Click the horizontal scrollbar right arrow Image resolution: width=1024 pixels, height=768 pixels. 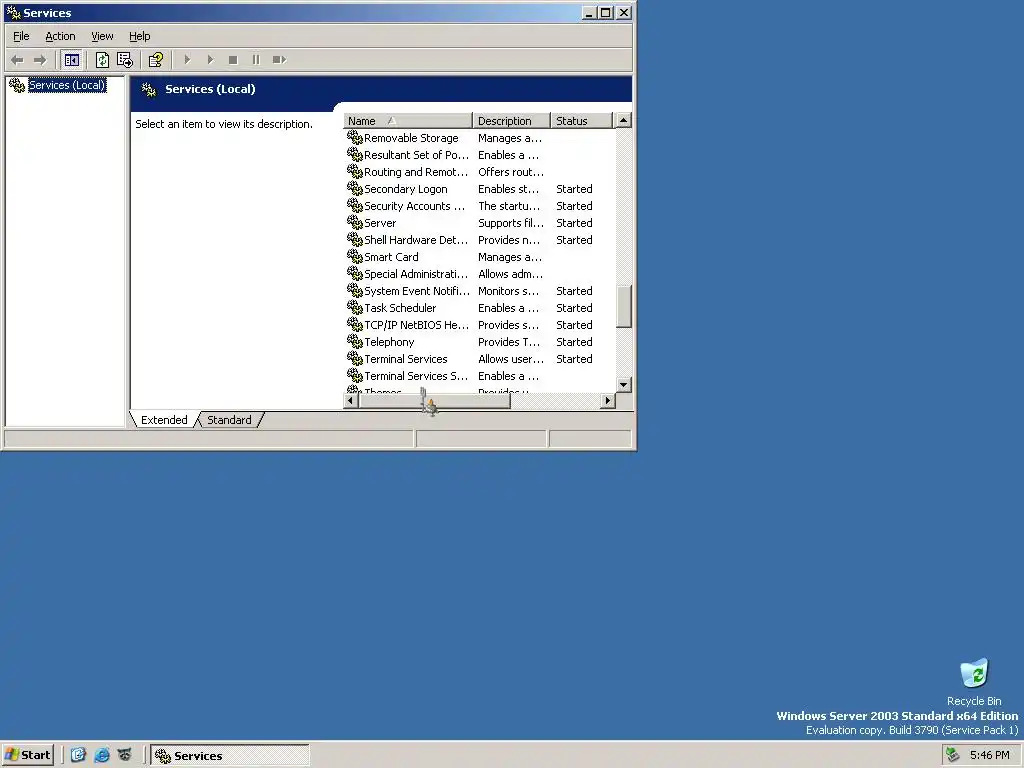[608, 400]
